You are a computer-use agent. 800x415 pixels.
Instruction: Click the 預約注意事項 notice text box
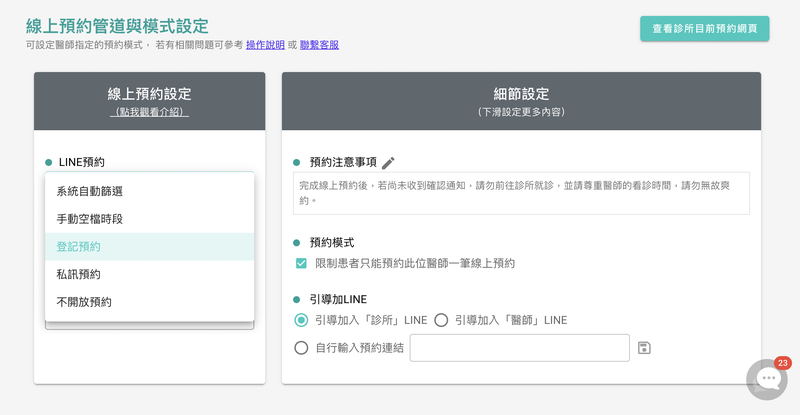click(521, 193)
